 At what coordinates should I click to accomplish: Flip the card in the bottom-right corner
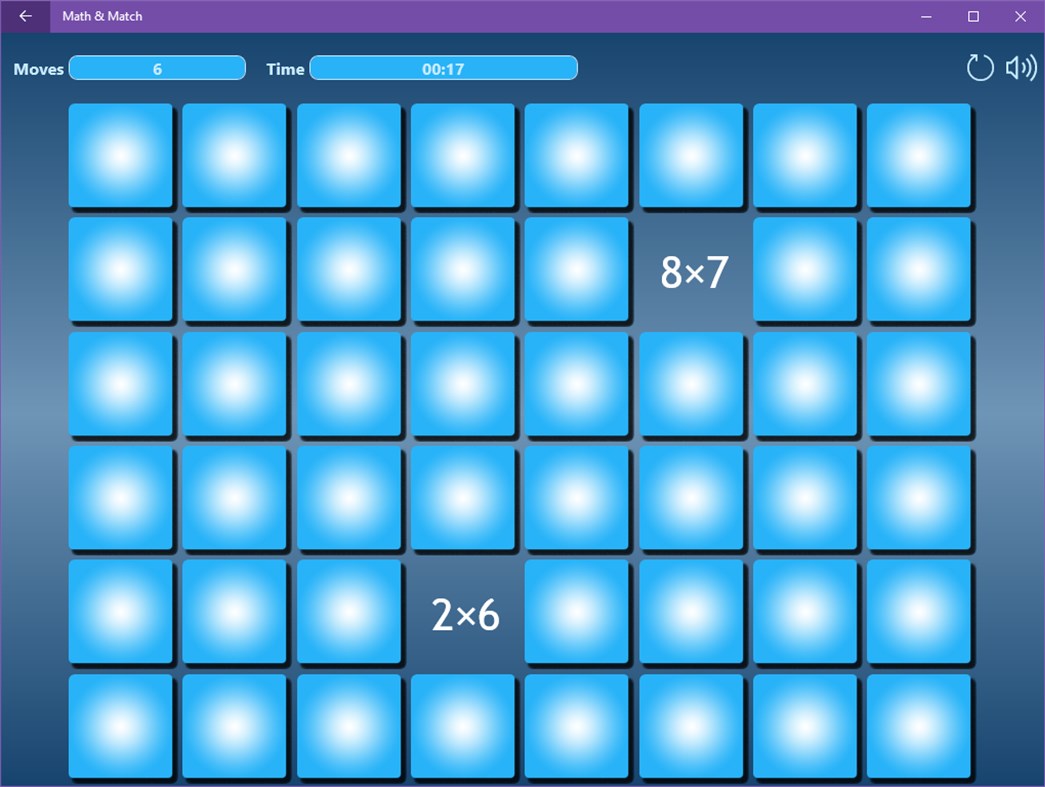919,726
